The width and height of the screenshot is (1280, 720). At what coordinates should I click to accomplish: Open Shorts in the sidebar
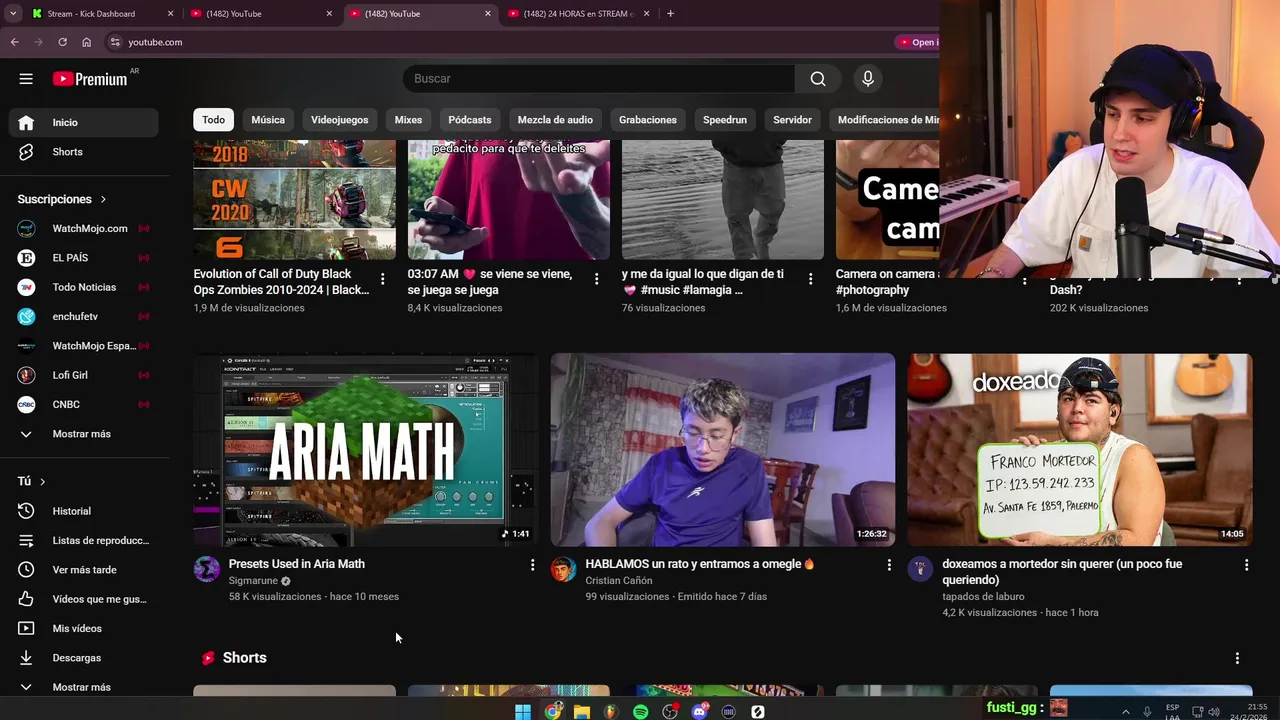pos(84,152)
